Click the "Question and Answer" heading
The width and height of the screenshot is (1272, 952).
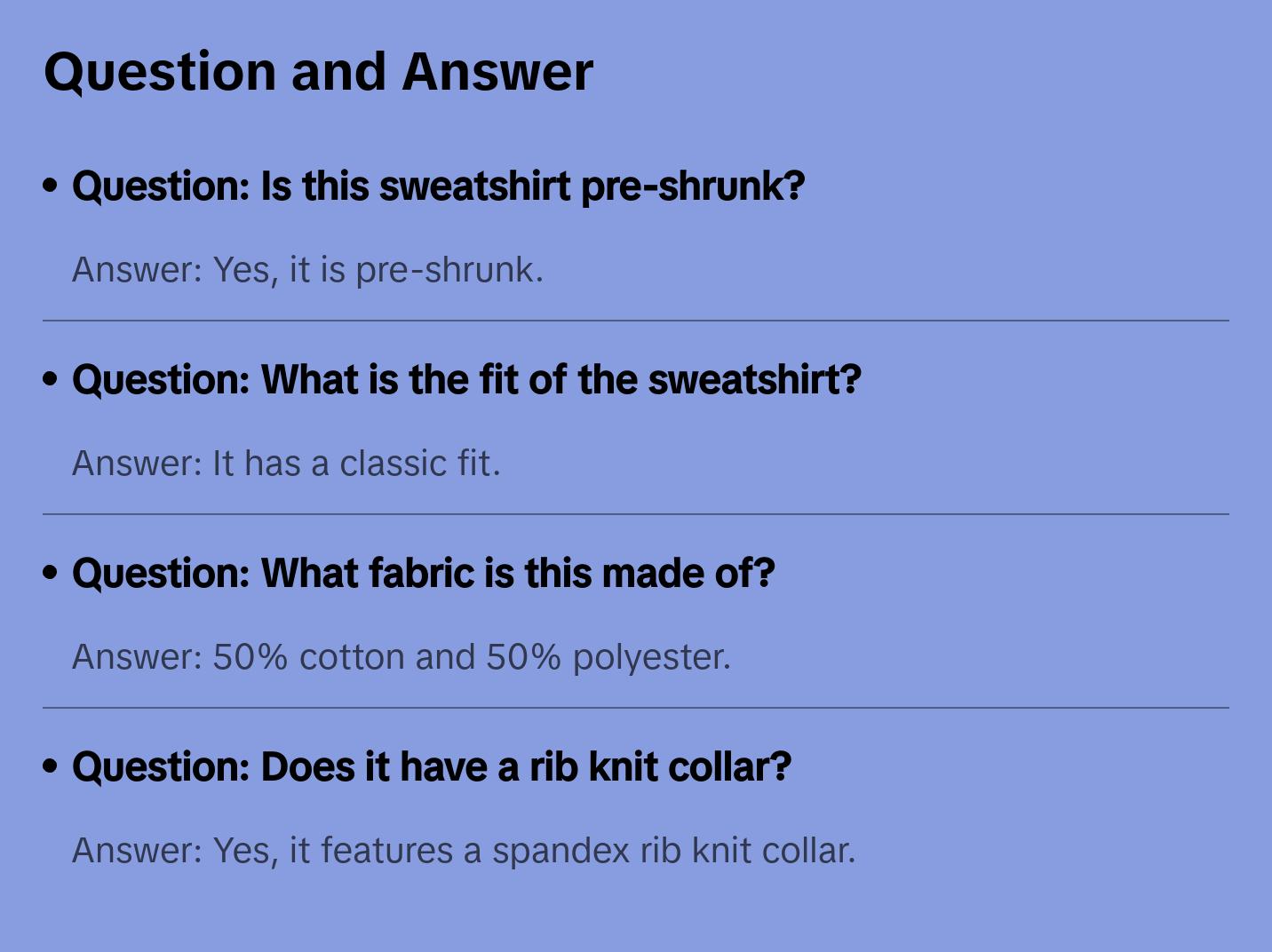[x=318, y=71]
